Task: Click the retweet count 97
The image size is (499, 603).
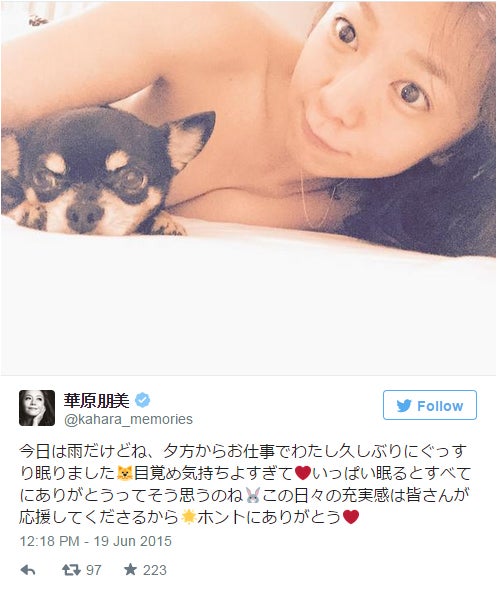Action: (94, 570)
